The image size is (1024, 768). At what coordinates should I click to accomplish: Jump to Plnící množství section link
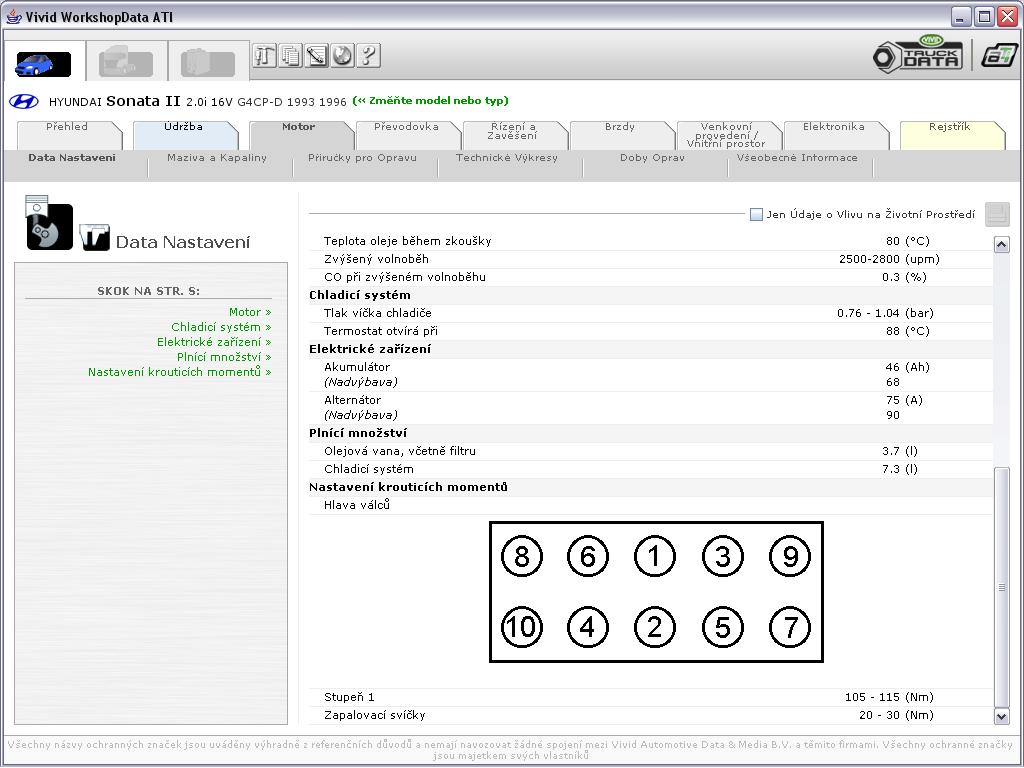[224, 357]
